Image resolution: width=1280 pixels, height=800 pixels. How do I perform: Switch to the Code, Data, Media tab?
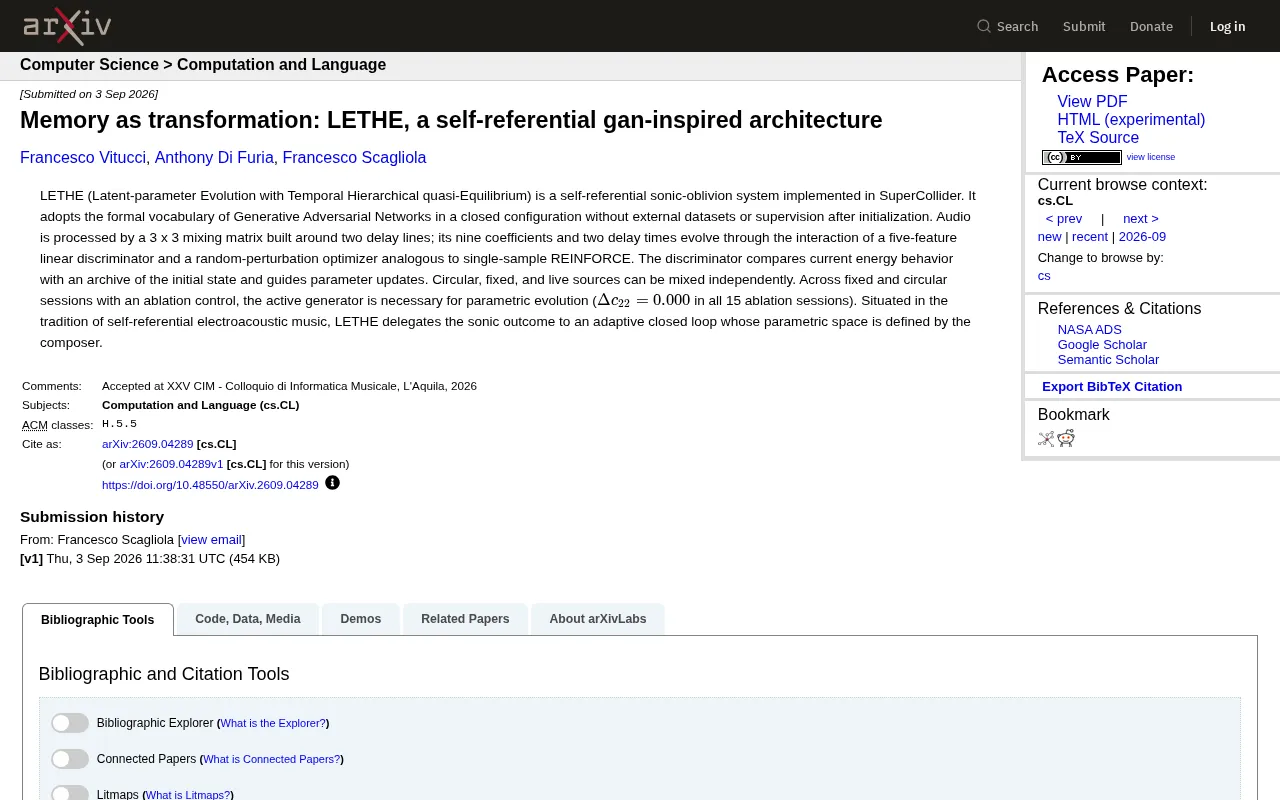(x=248, y=619)
